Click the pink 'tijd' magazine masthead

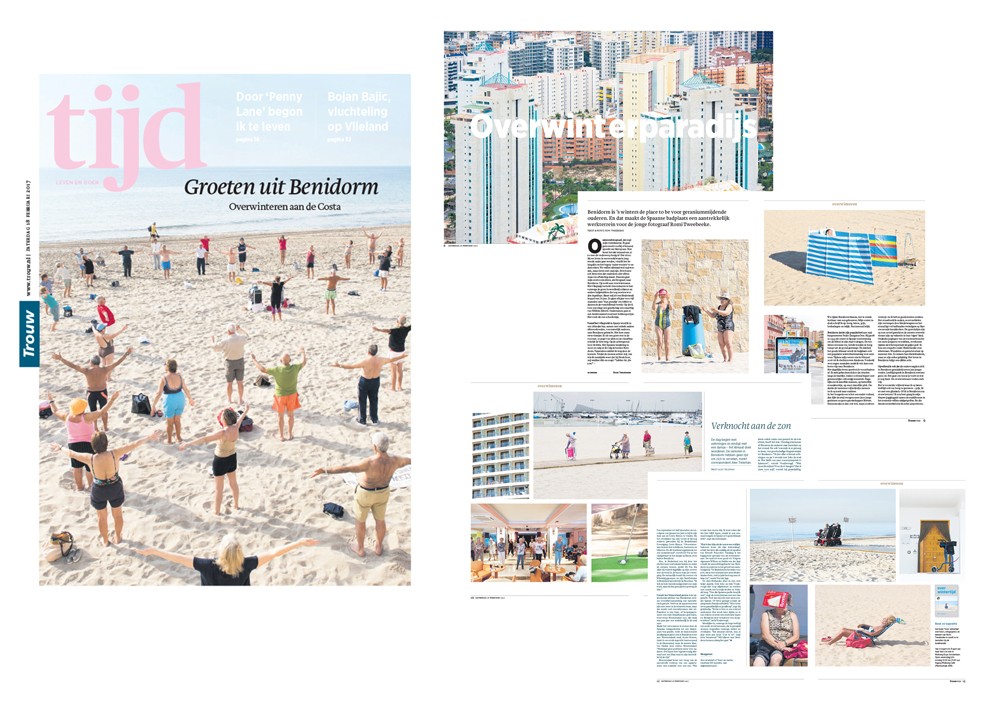(126, 136)
